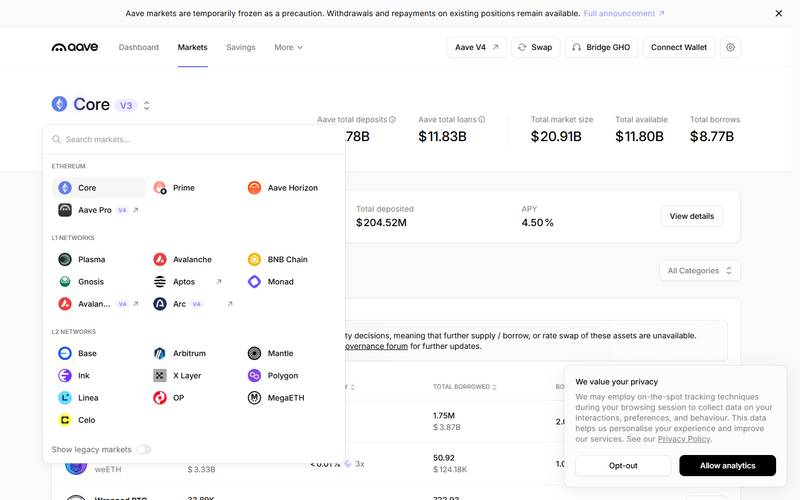Pick the OP network icon

click(x=160, y=397)
